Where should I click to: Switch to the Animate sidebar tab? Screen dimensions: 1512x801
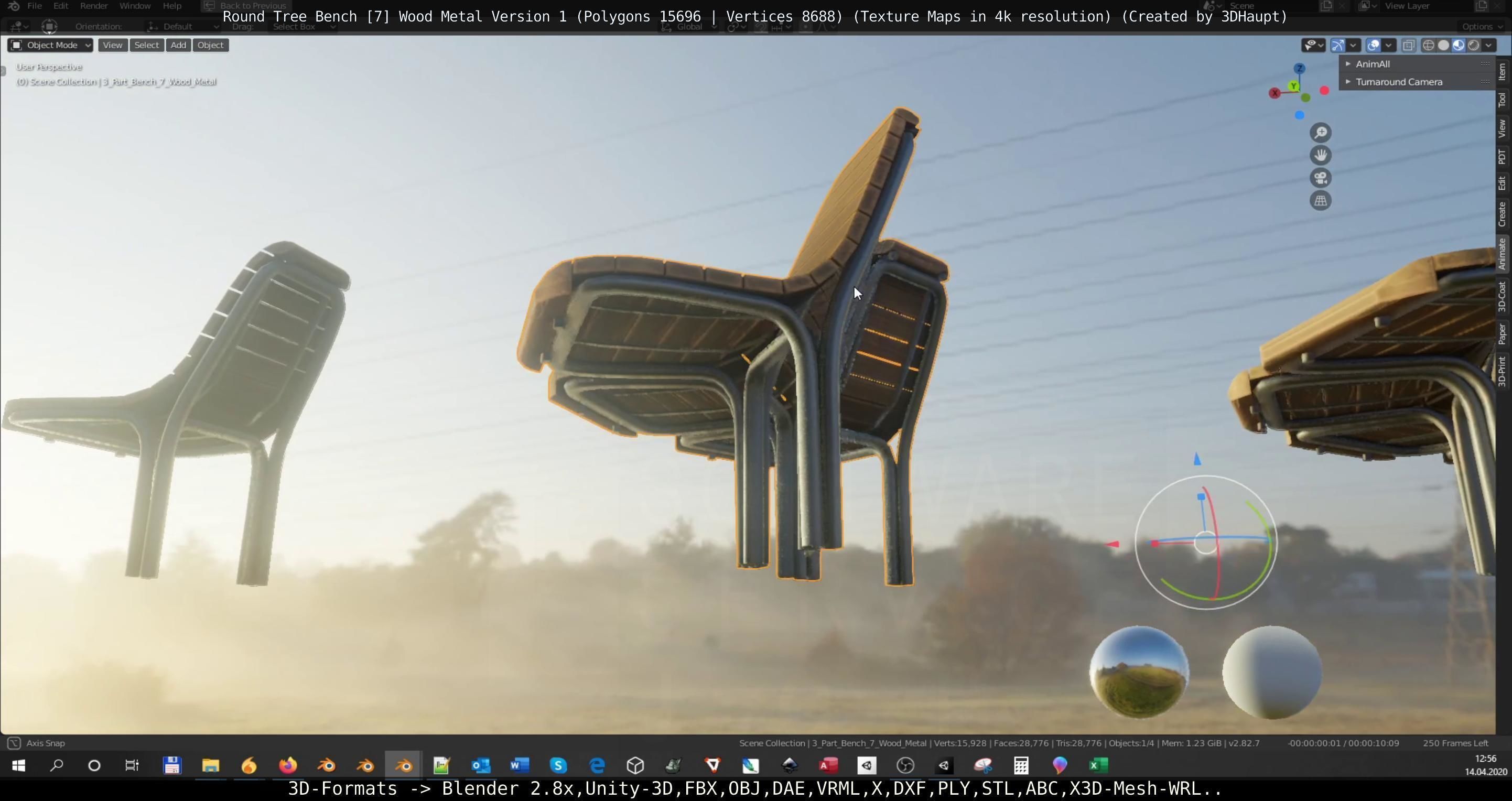pos(1502,254)
